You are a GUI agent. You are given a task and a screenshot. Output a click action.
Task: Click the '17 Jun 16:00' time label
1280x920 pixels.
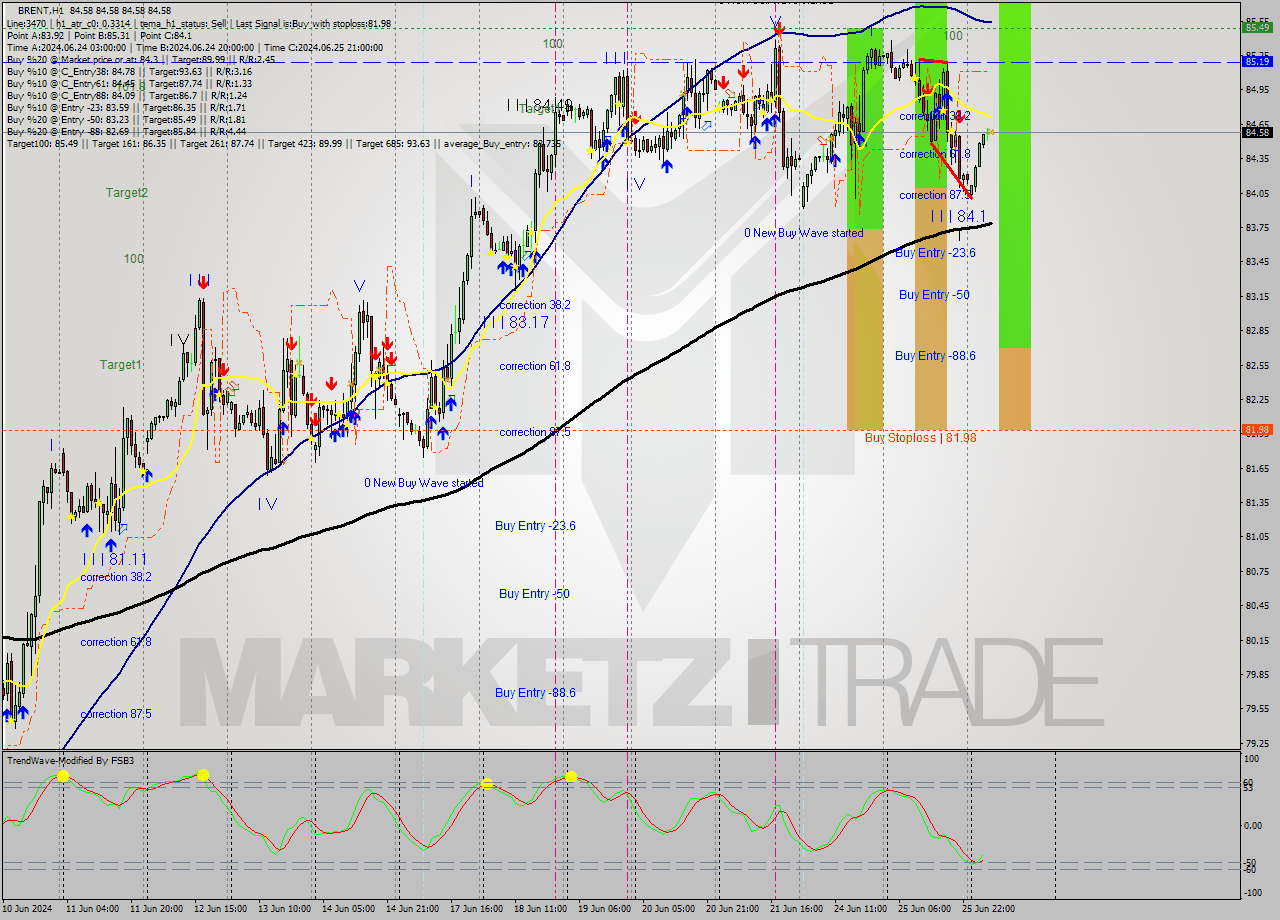(x=478, y=908)
